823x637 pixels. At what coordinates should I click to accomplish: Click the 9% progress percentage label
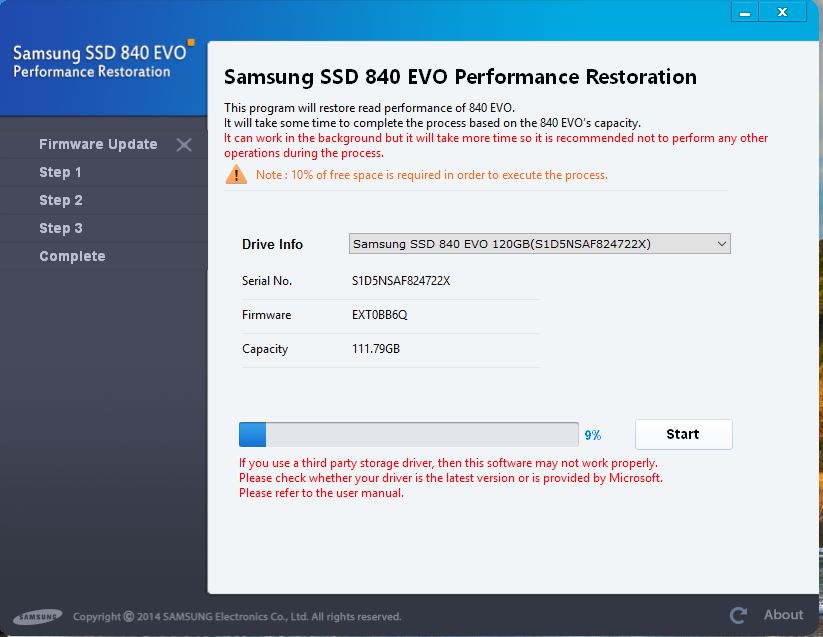pos(593,435)
